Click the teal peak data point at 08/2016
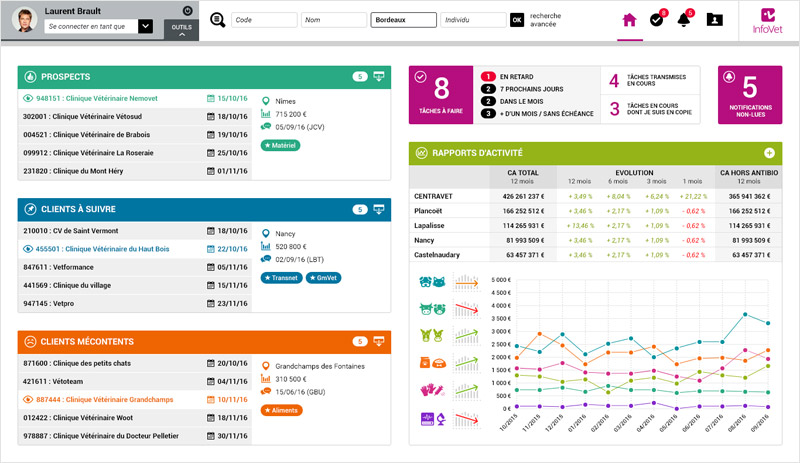800x463 pixels. pos(745,314)
